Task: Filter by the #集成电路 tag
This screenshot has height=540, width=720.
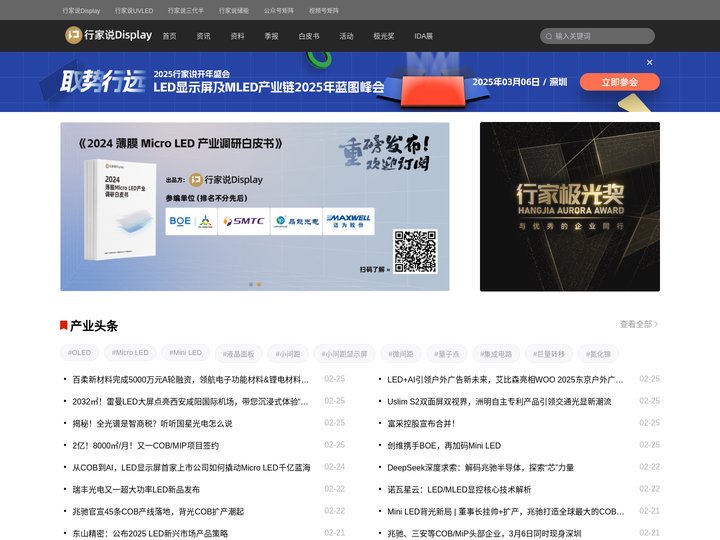Action: point(496,354)
